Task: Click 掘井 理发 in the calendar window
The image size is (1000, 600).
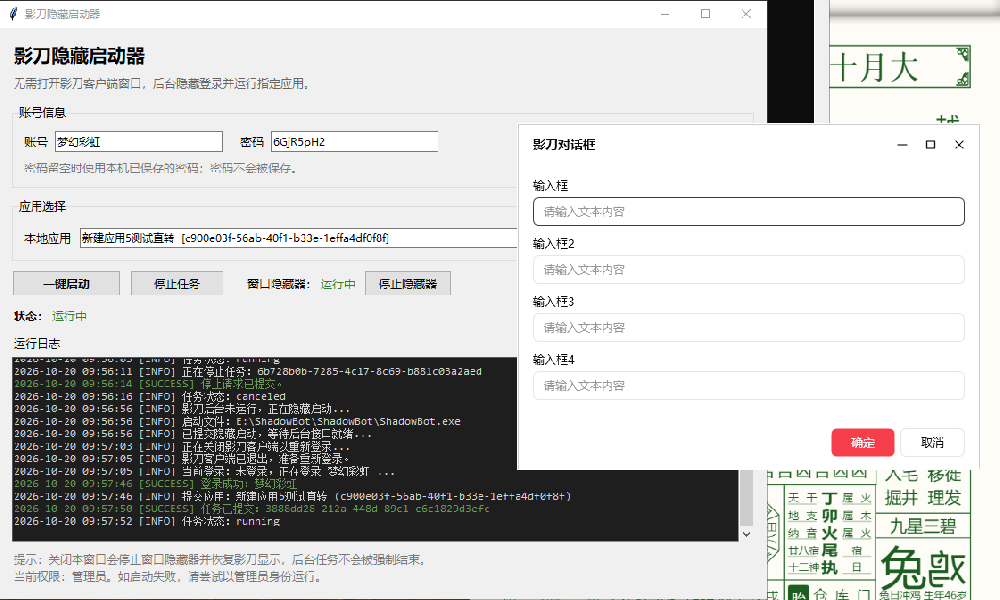Action: (923, 497)
